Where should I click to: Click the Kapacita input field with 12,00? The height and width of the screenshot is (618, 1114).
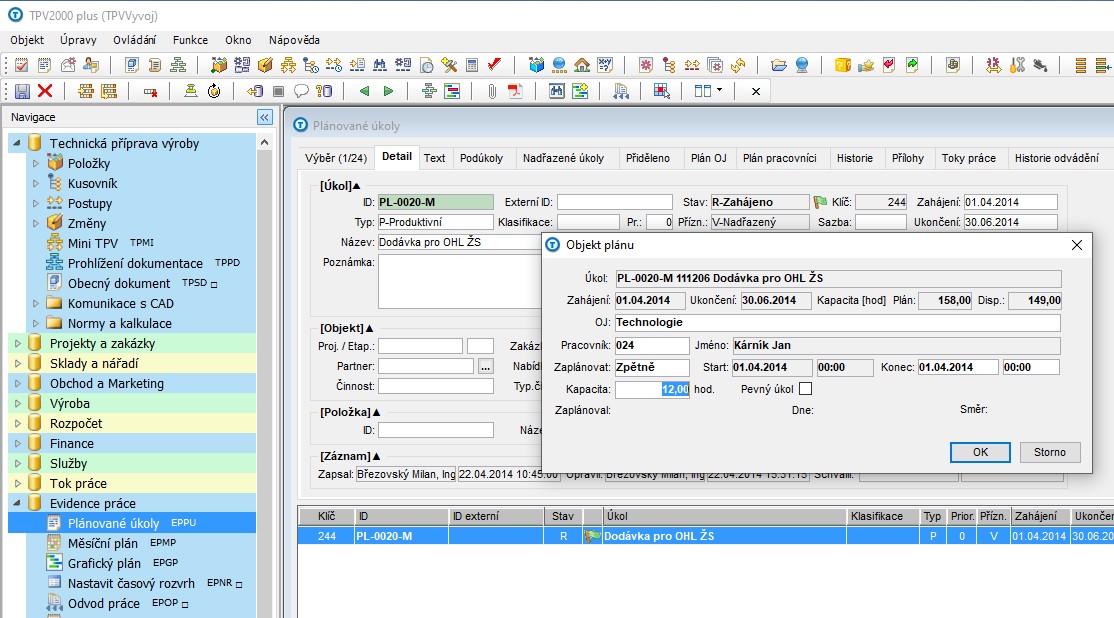(652, 389)
